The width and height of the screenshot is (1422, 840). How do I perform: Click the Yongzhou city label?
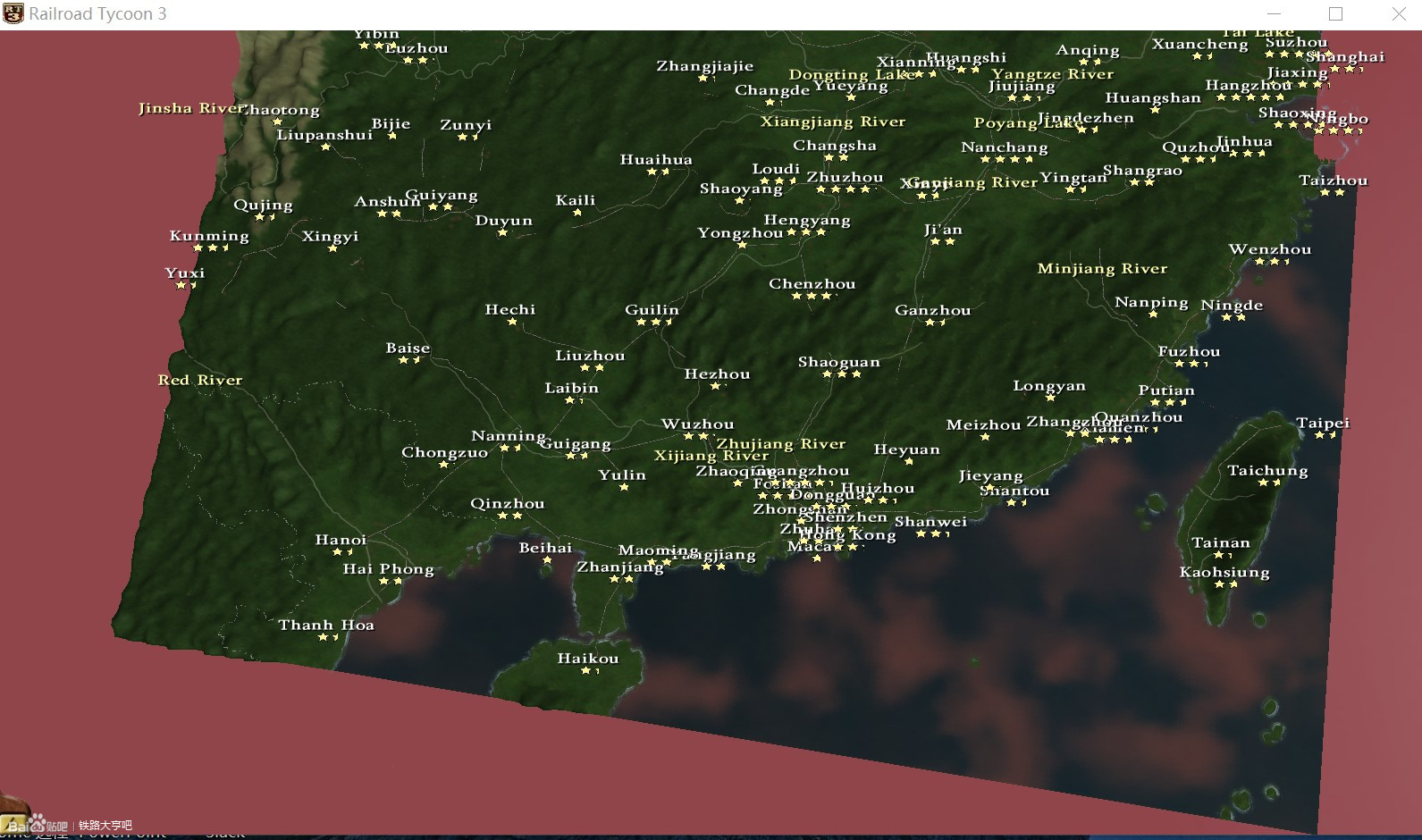[x=740, y=233]
